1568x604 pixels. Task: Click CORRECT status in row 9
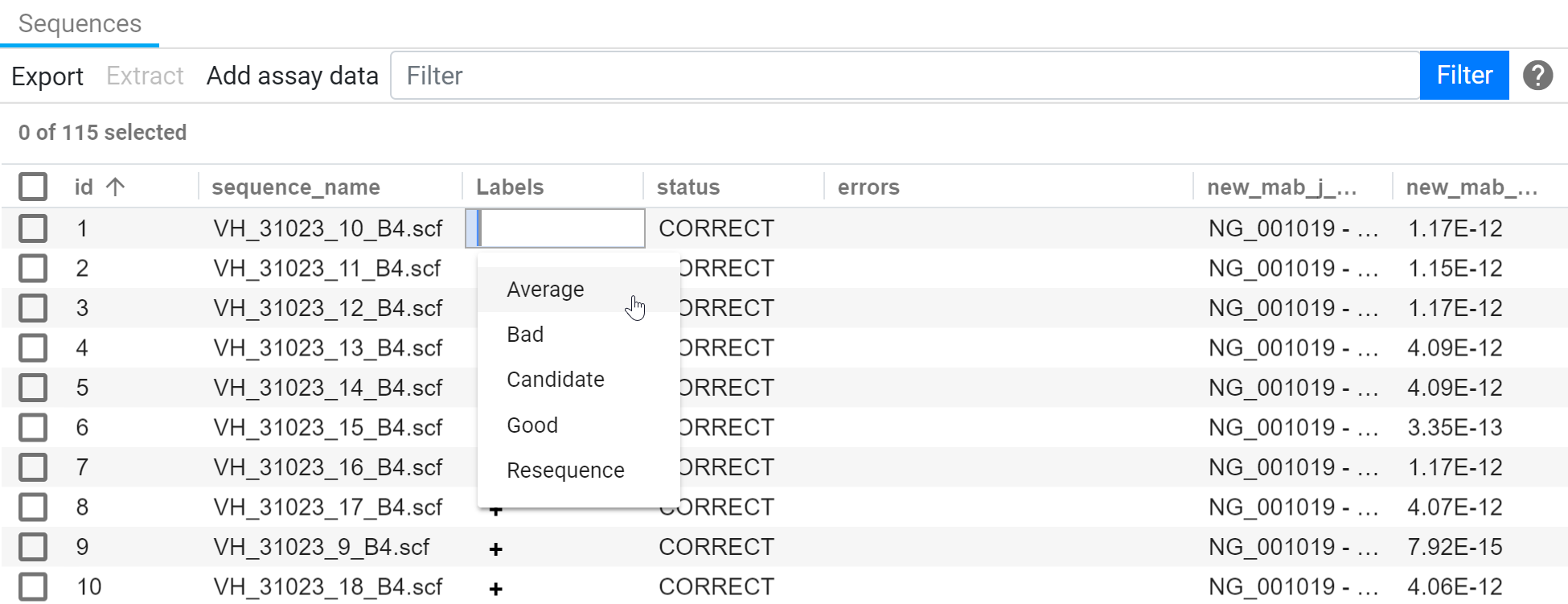pyautogui.click(x=716, y=547)
